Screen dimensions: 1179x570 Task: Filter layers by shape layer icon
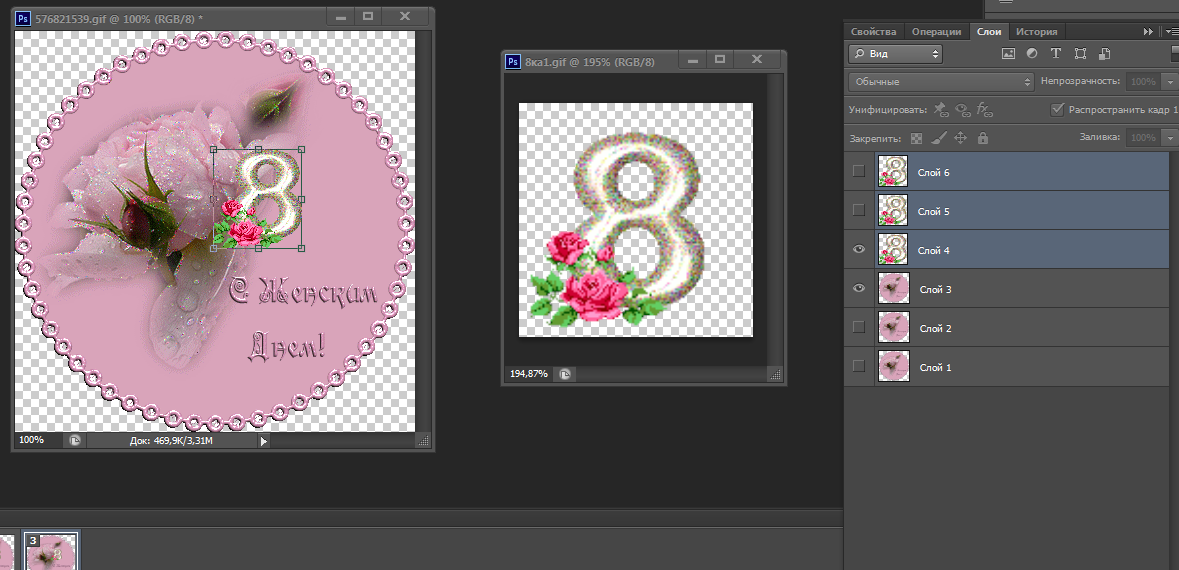(1080, 54)
